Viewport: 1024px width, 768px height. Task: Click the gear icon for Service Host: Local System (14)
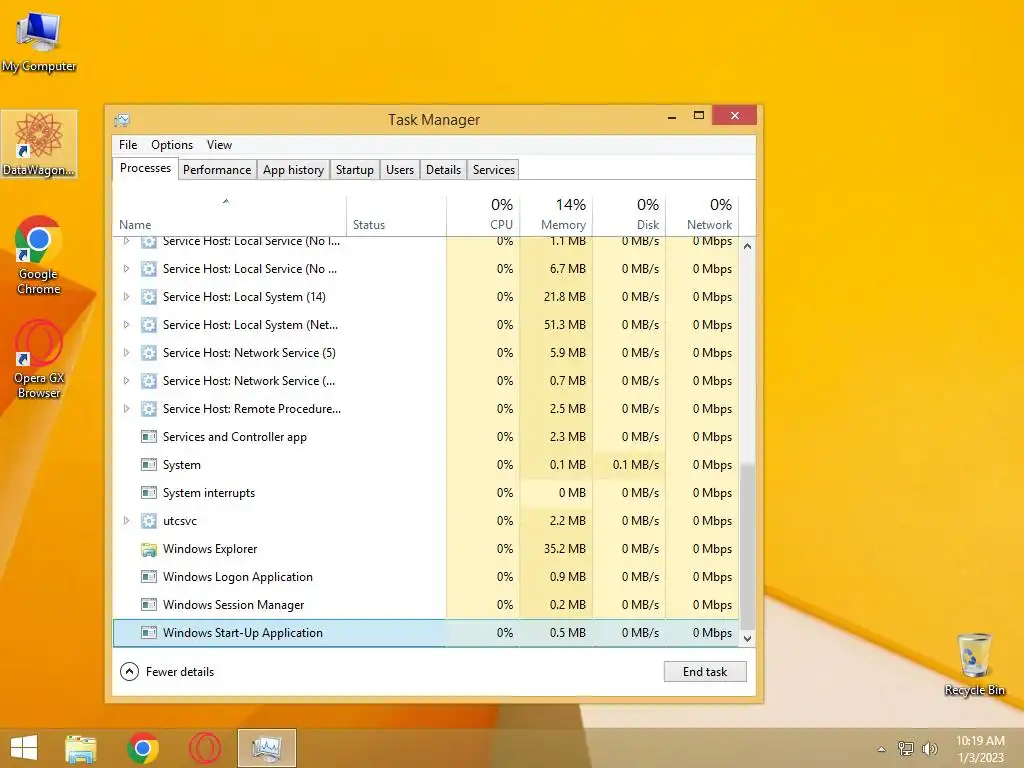[x=149, y=297]
